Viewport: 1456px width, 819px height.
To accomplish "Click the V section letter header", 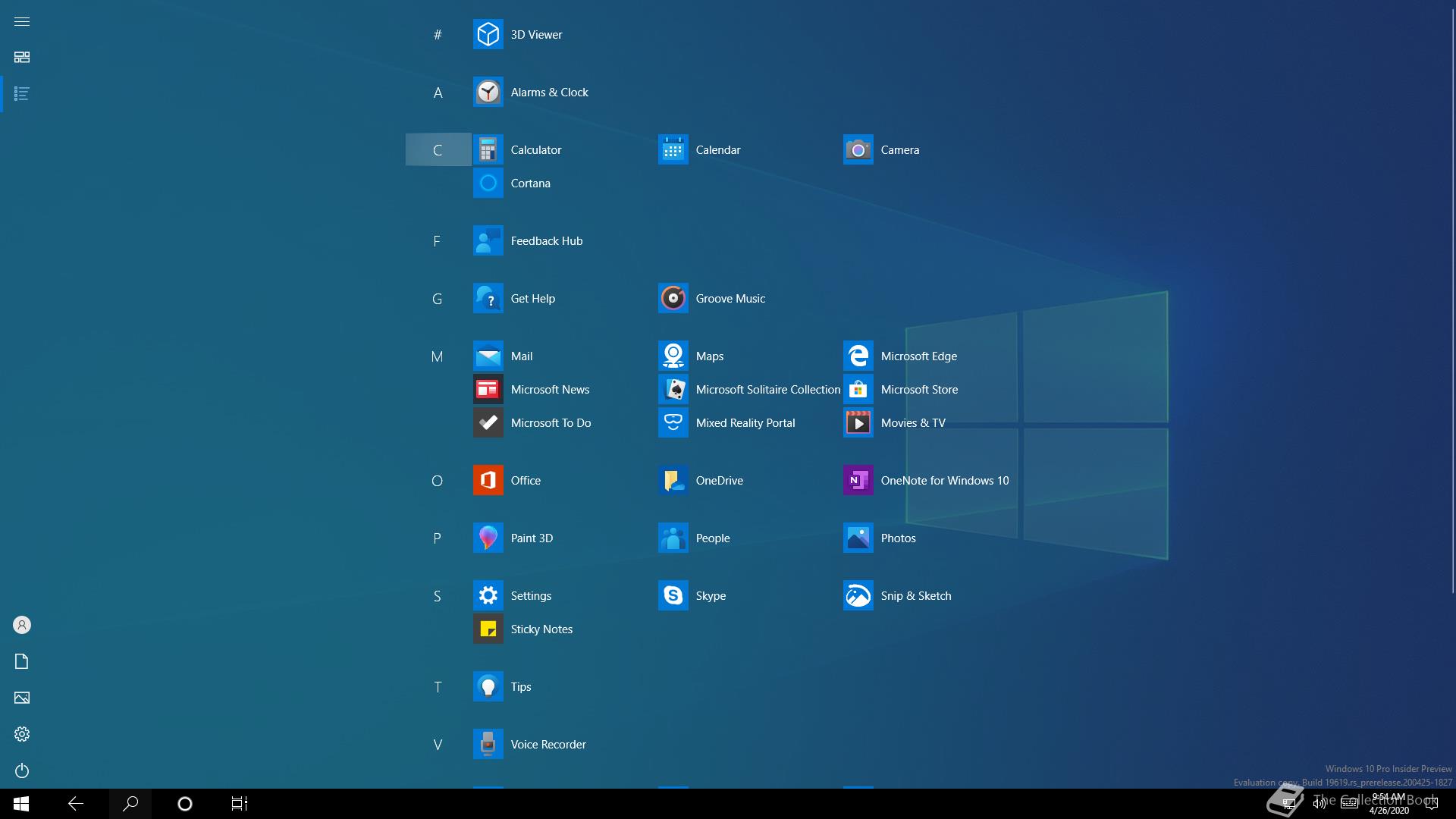I will tap(438, 744).
